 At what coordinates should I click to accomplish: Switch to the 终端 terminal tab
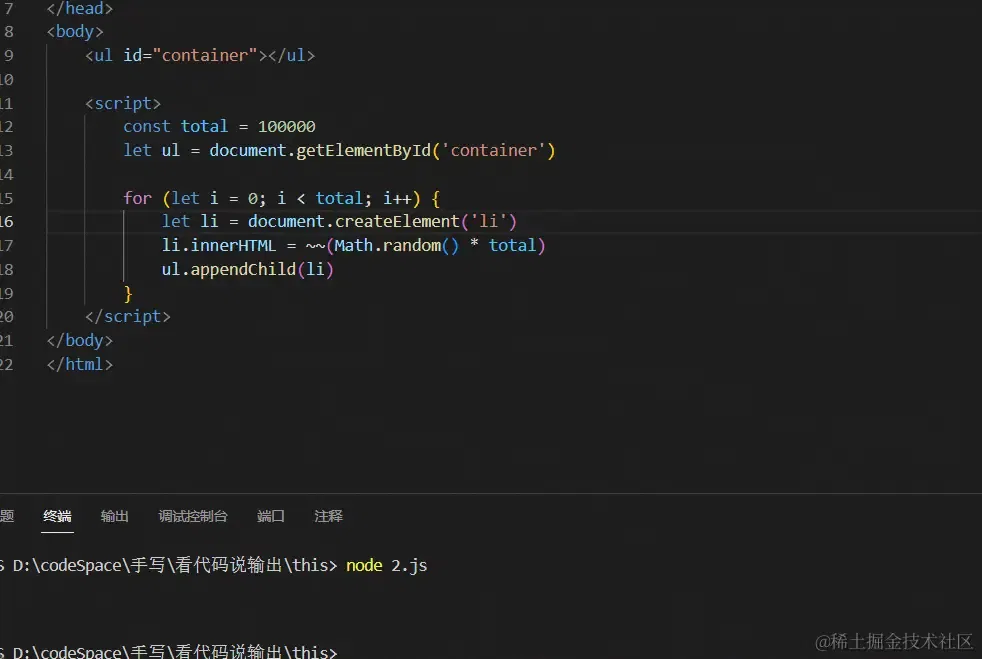pos(57,516)
